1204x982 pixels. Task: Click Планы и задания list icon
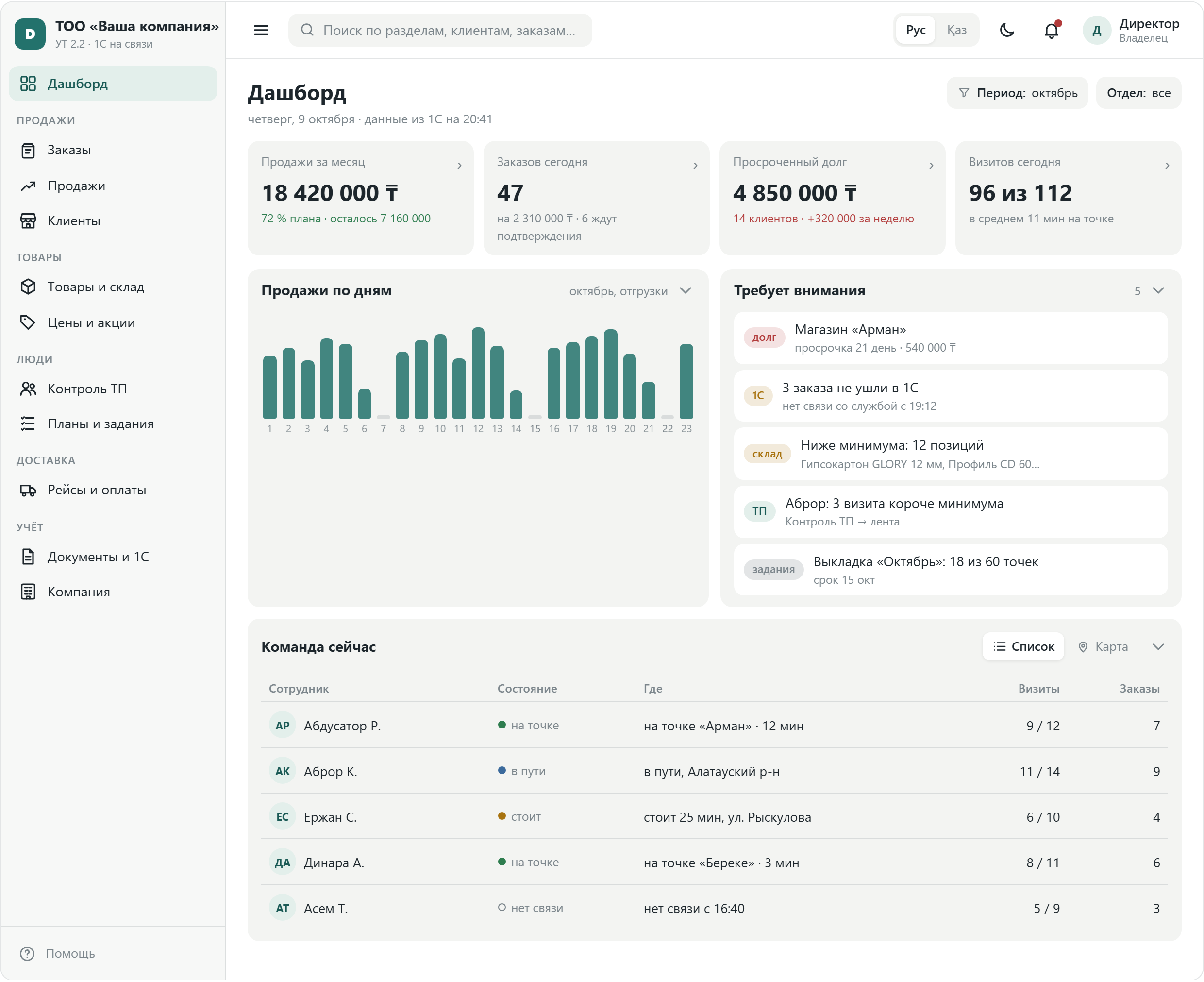[28, 423]
